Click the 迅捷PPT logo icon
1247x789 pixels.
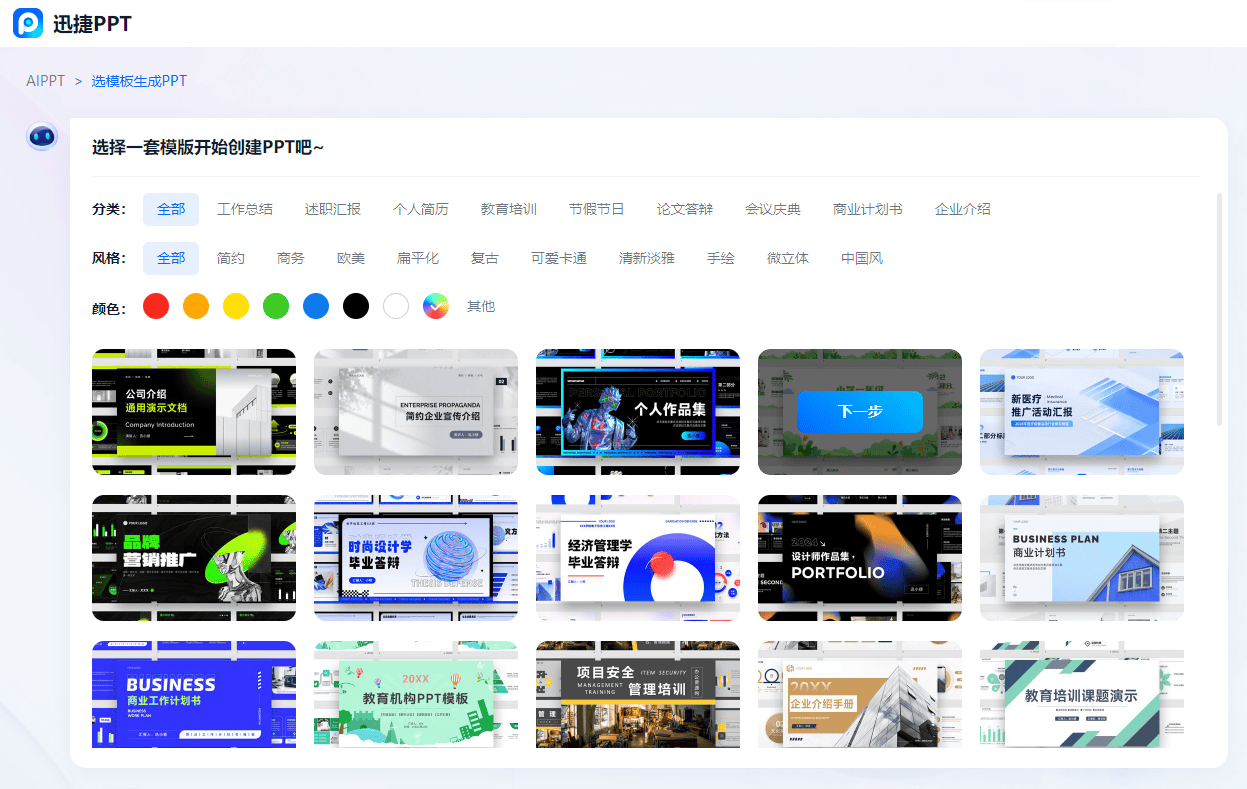point(28,23)
